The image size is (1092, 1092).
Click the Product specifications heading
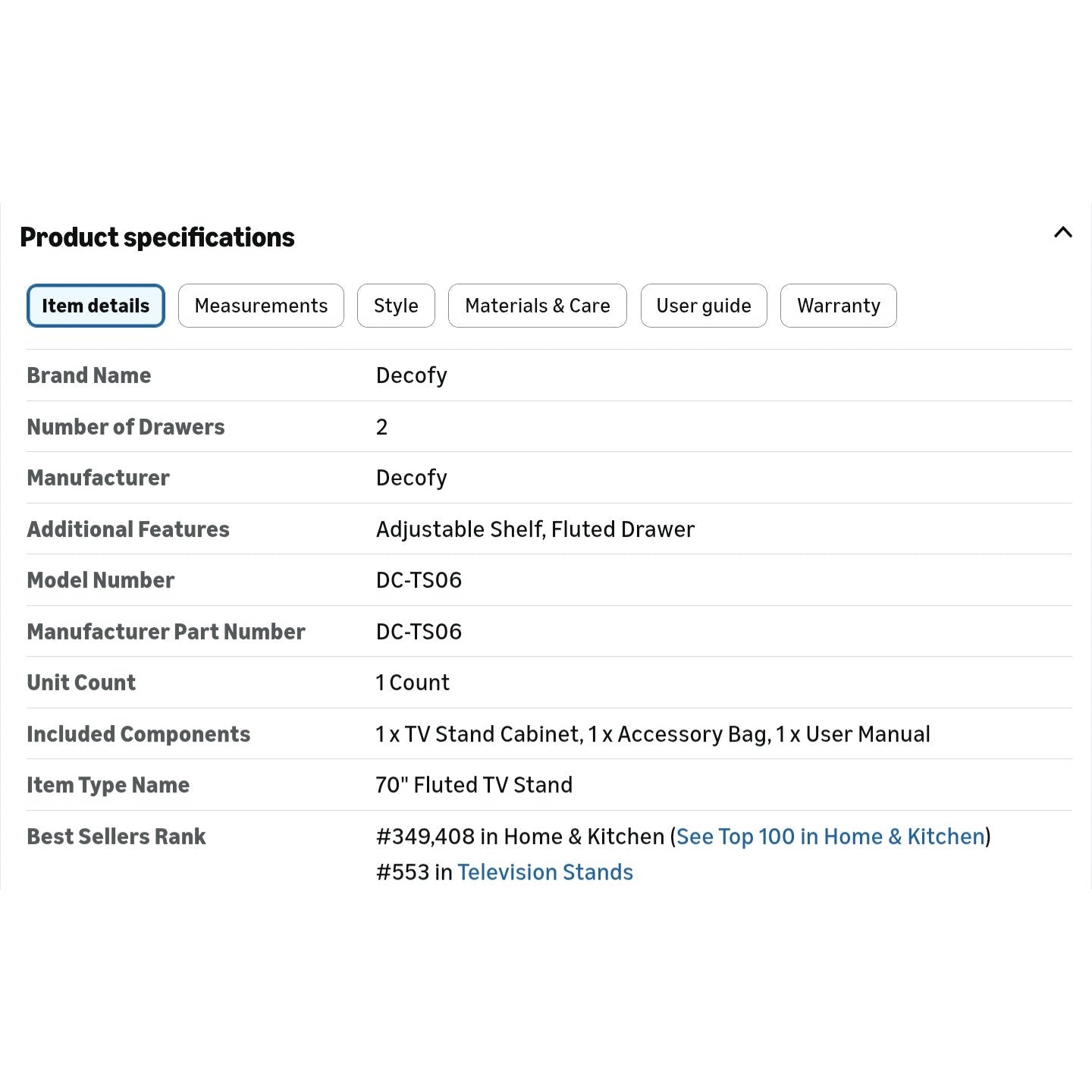157,237
